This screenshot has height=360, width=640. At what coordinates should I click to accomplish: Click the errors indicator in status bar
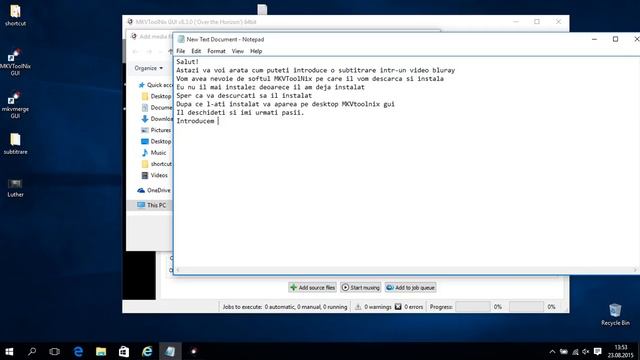pos(409,307)
